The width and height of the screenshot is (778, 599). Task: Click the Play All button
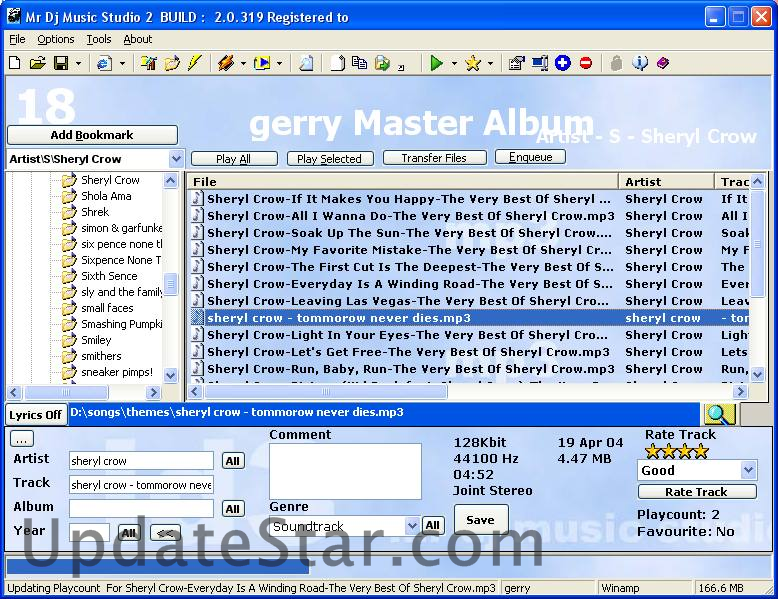(234, 159)
